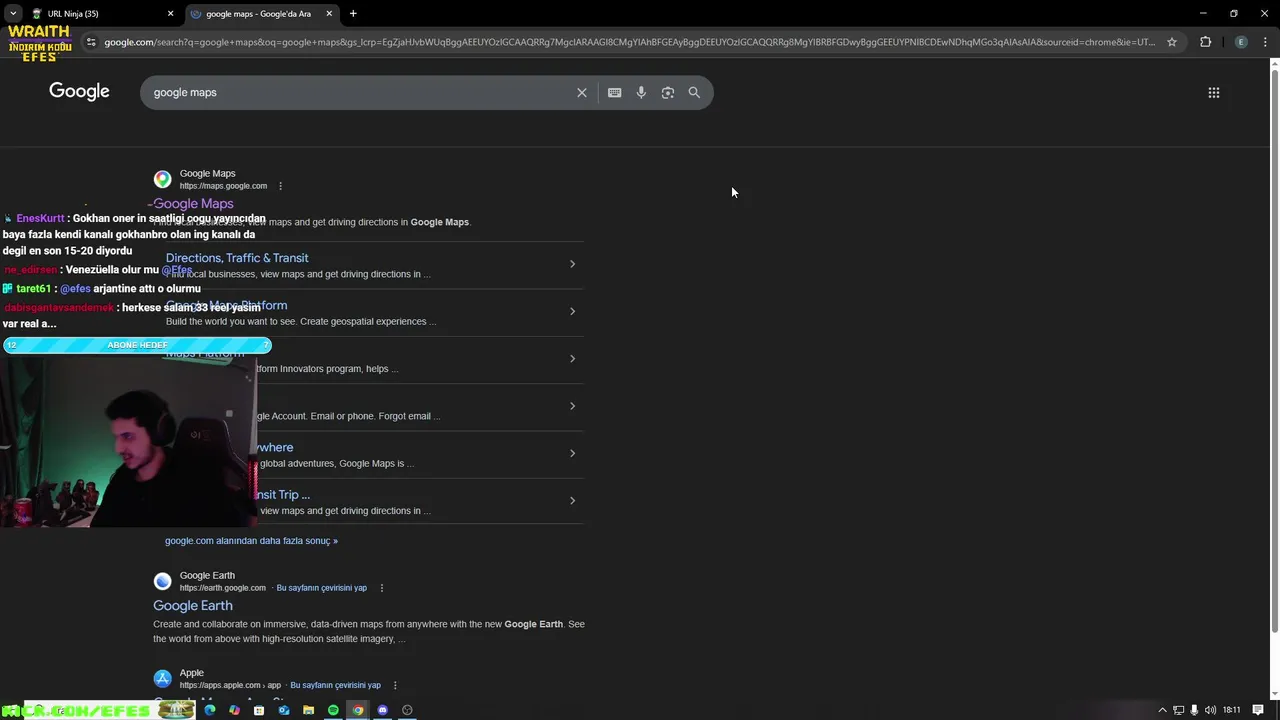The height and width of the screenshot is (720, 1280).
Task: Start voice search with the microphone icon
Action: pos(641,92)
